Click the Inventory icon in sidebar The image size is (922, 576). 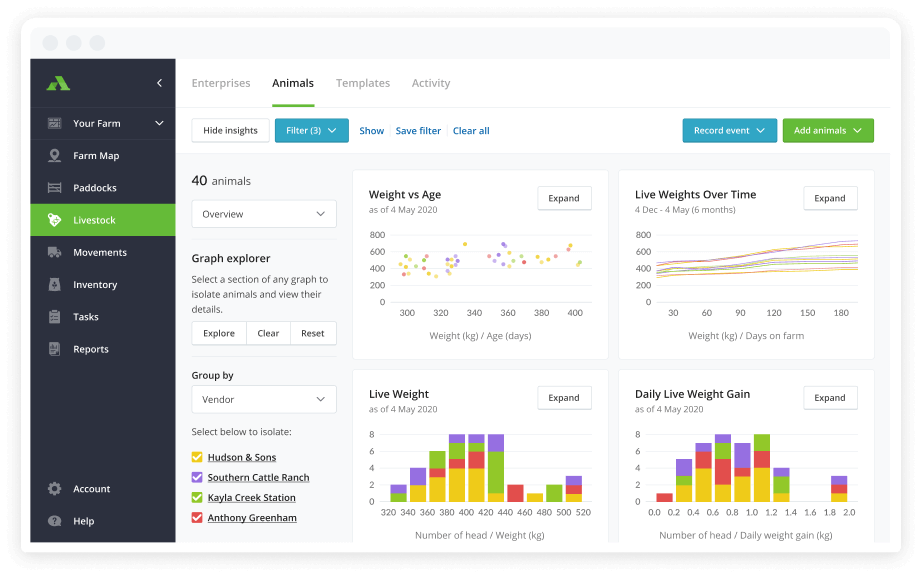point(54,285)
